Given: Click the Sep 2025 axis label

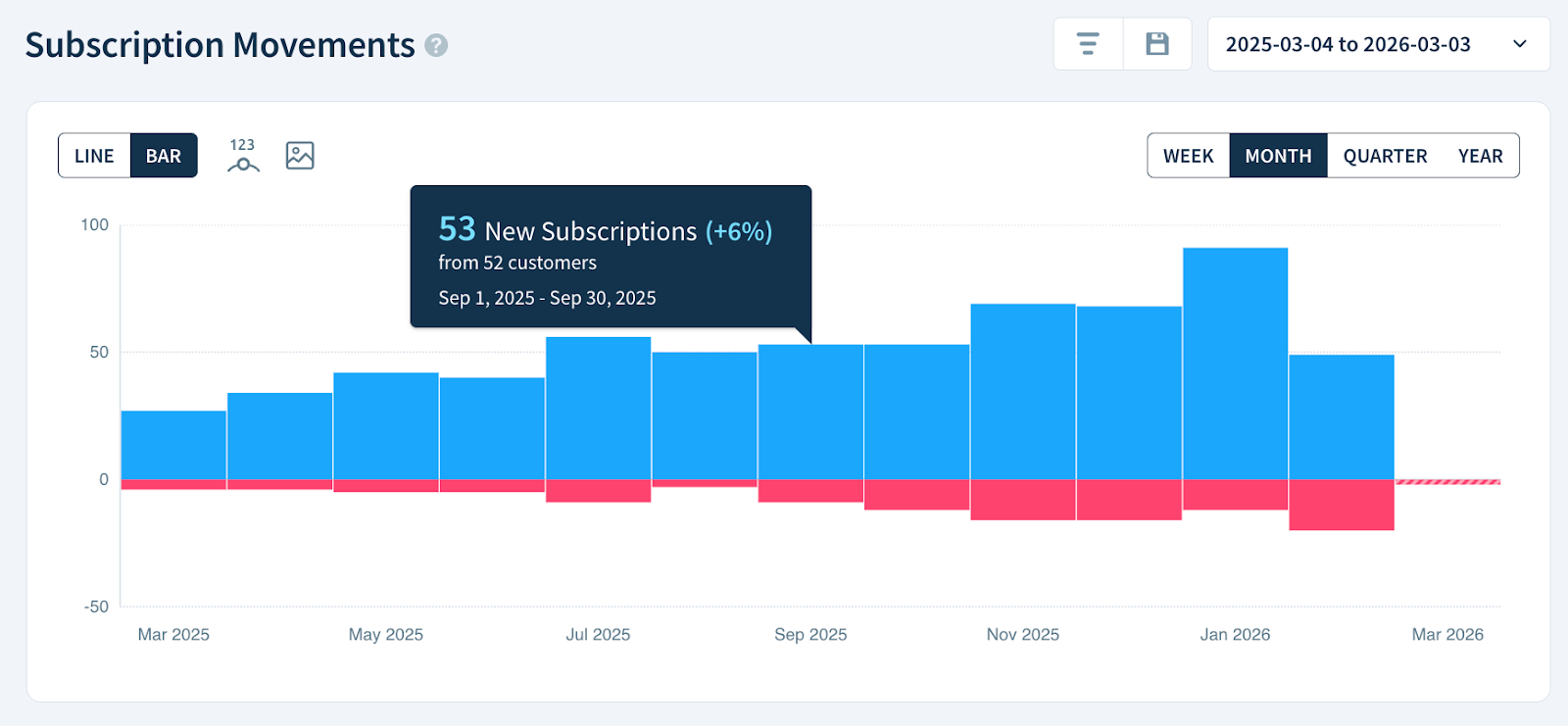Looking at the screenshot, I should click(x=809, y=634).
